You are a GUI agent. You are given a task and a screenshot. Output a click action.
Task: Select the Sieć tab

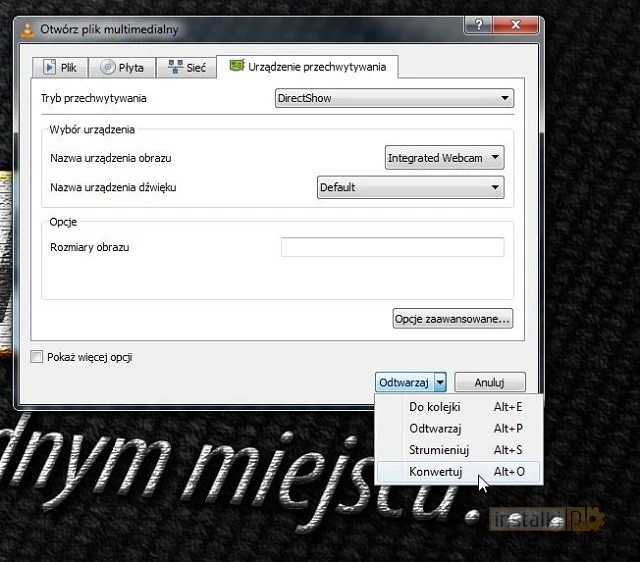[187, 67]
